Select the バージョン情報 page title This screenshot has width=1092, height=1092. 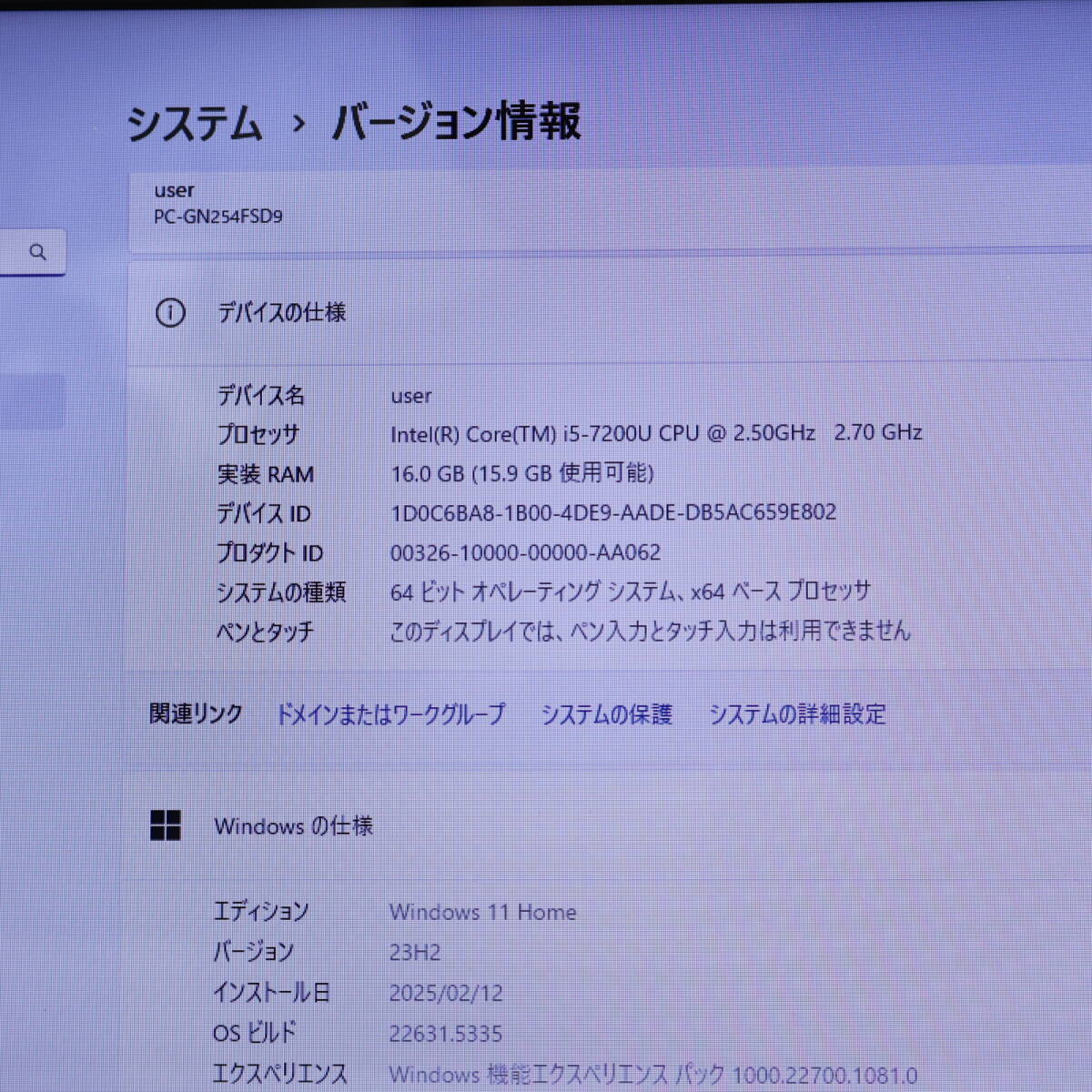click(456, 122)
